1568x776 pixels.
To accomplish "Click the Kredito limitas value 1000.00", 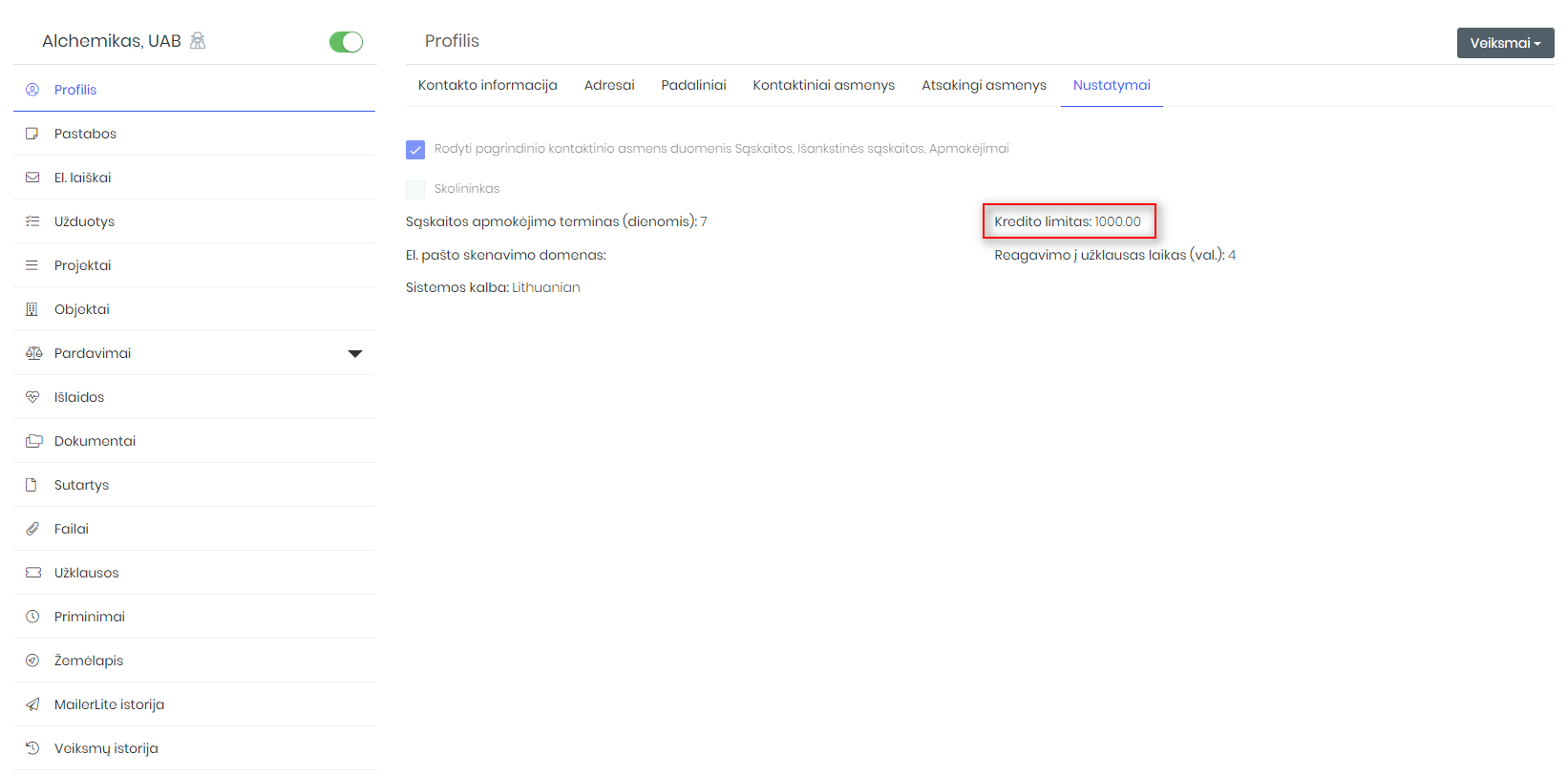I will pyautogui.click(x=1117, y=221).
